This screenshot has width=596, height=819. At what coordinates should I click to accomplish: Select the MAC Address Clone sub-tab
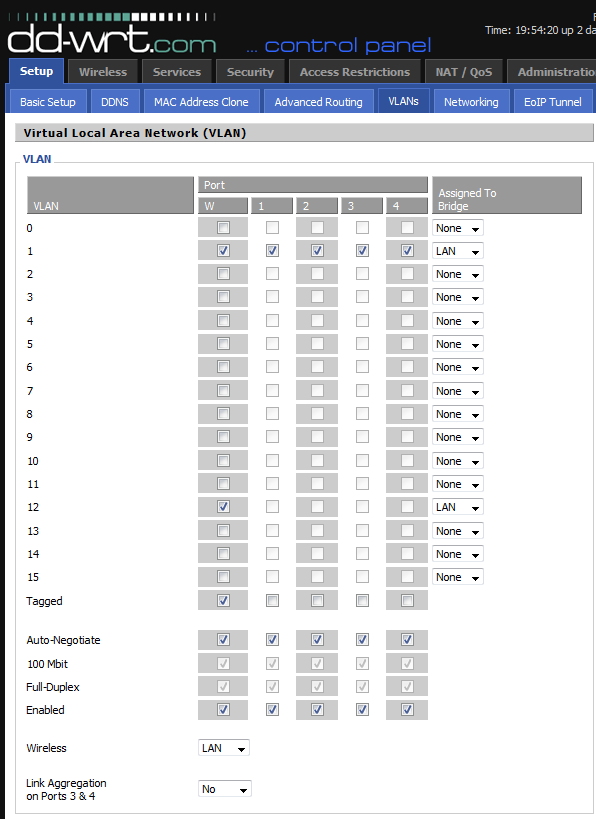point(201,100)
